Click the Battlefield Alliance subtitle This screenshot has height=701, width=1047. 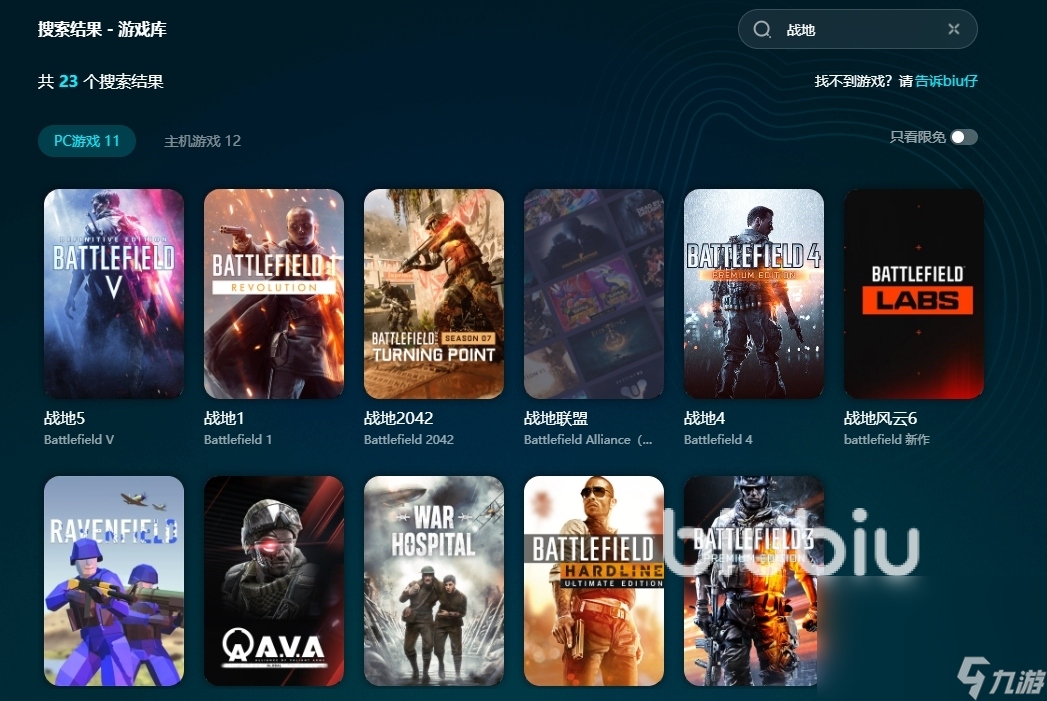point(588,439)
